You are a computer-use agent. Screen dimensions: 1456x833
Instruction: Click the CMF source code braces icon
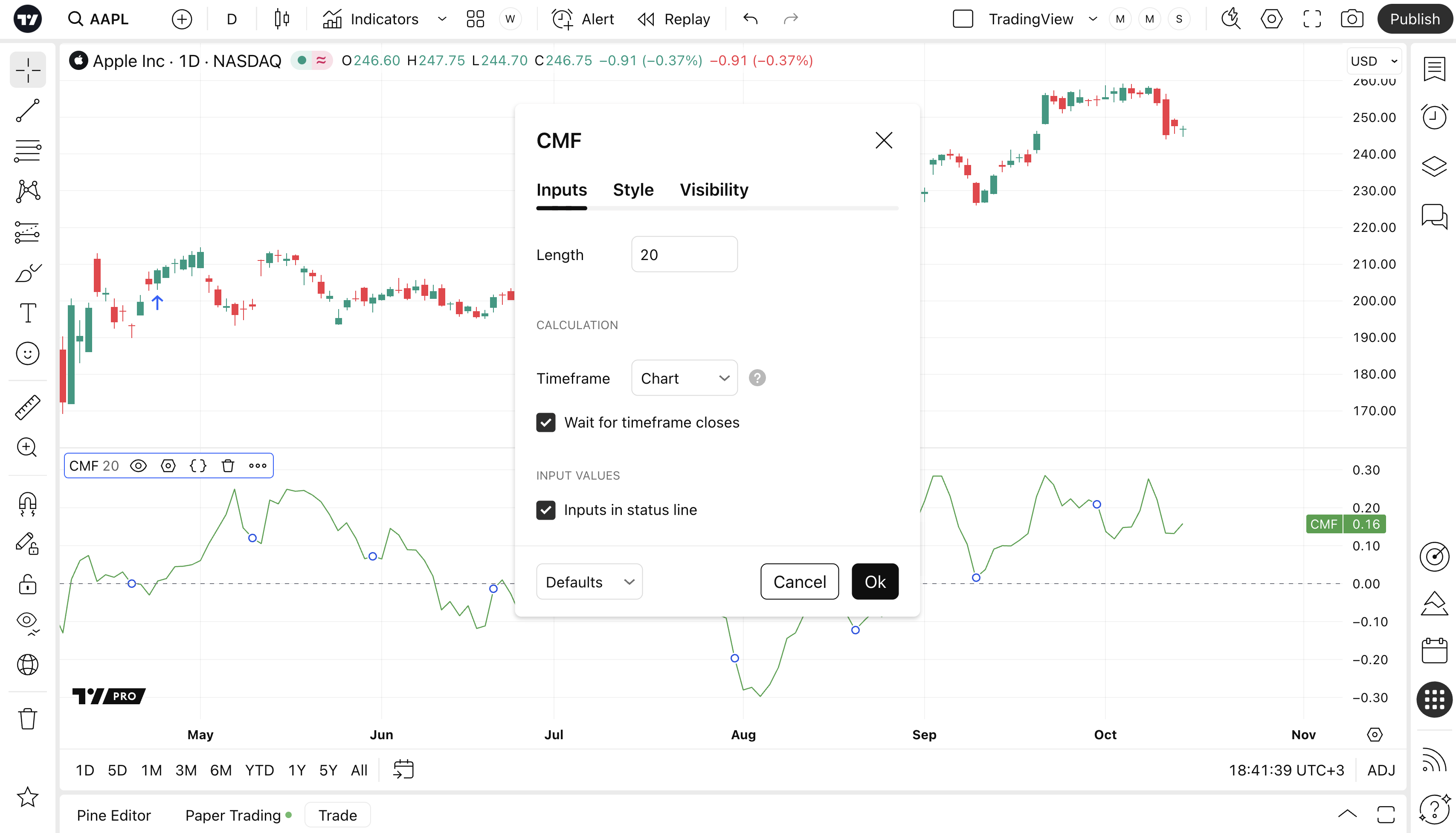click(198, 466)
